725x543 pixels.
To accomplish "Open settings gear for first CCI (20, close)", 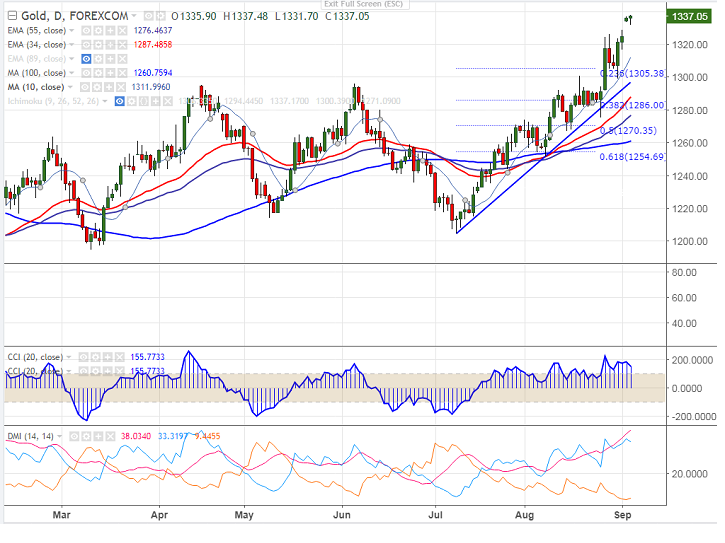I will click(x=95, y=357).
